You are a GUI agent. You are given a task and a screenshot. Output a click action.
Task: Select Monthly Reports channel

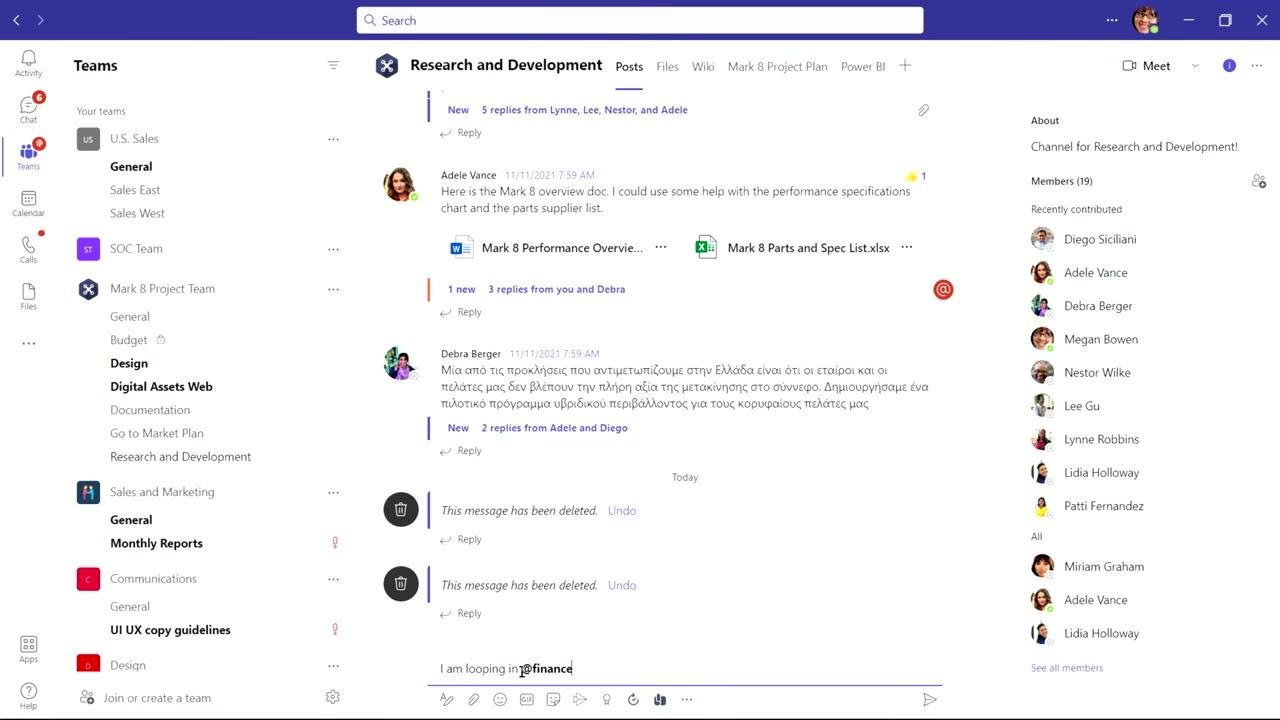[x=156, y=544]
